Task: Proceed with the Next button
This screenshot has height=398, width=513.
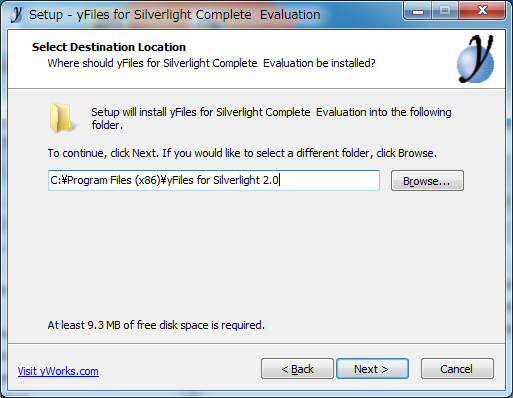Action: pyautogui.click(x=372, y=369)
